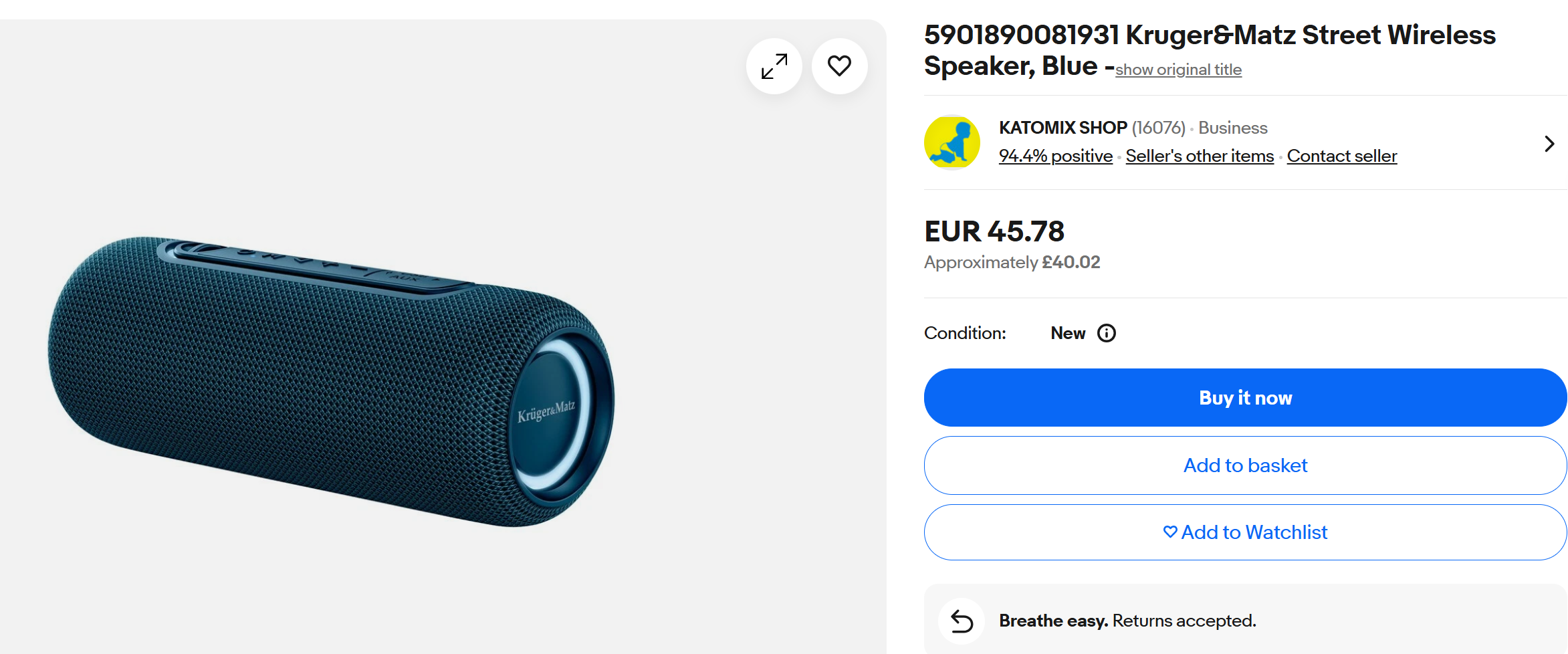Open the condition info icon next to New

click(1107, 333)
